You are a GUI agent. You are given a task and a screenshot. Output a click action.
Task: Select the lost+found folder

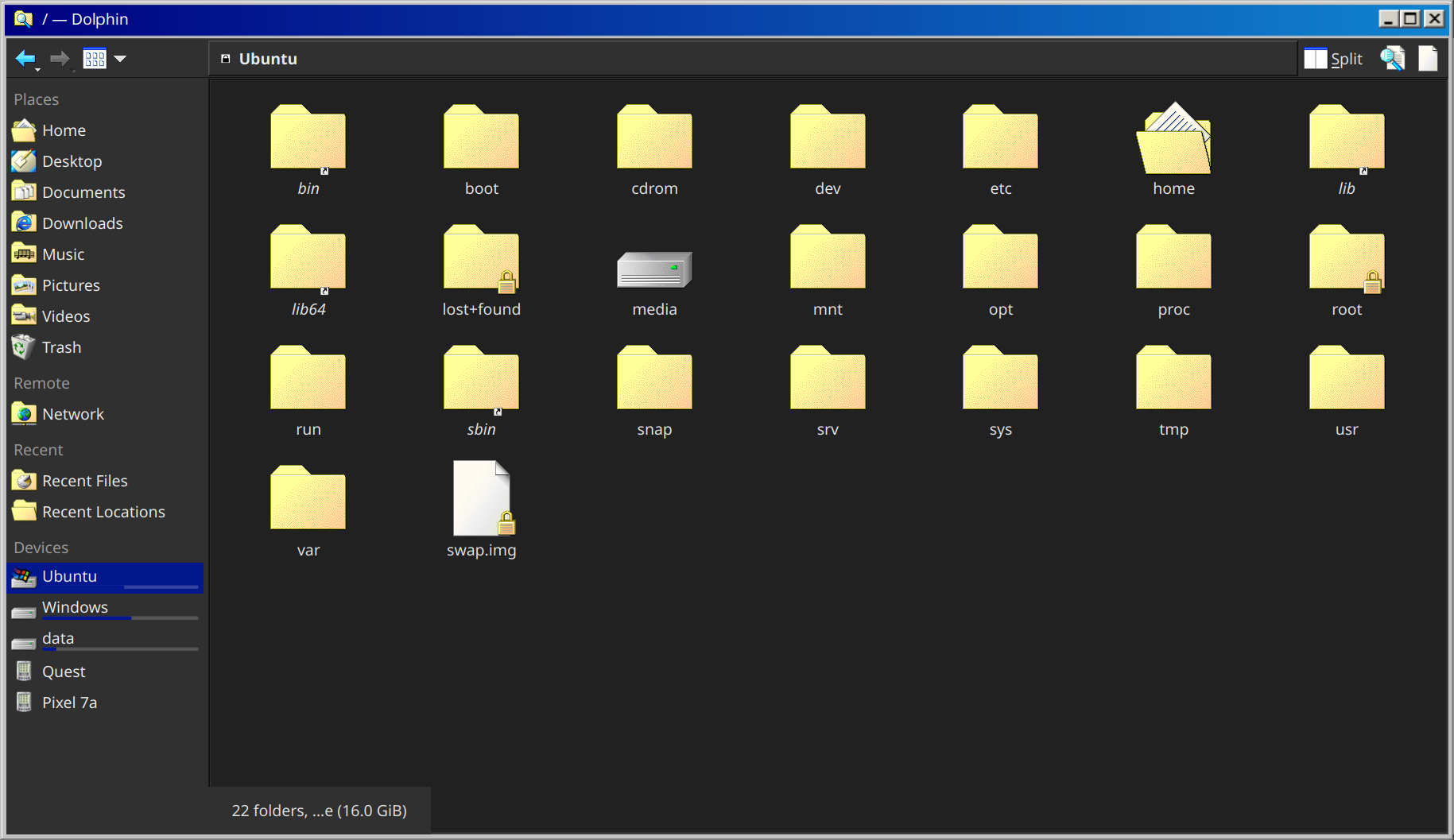point(481,258)
